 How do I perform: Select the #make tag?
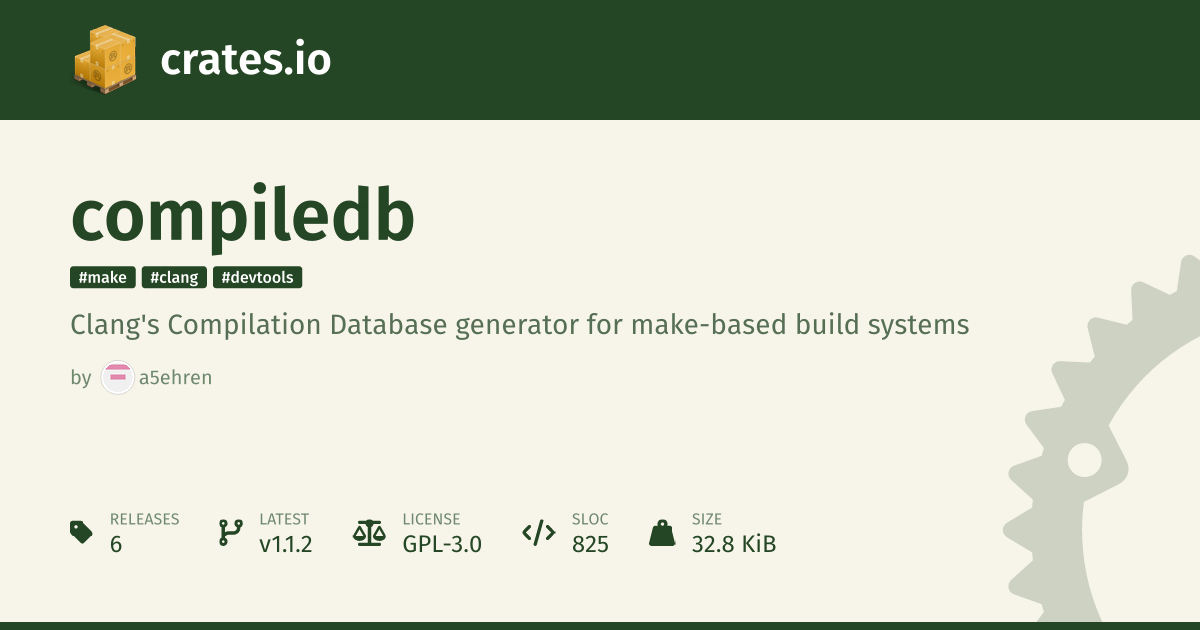[x=102, y=278]
